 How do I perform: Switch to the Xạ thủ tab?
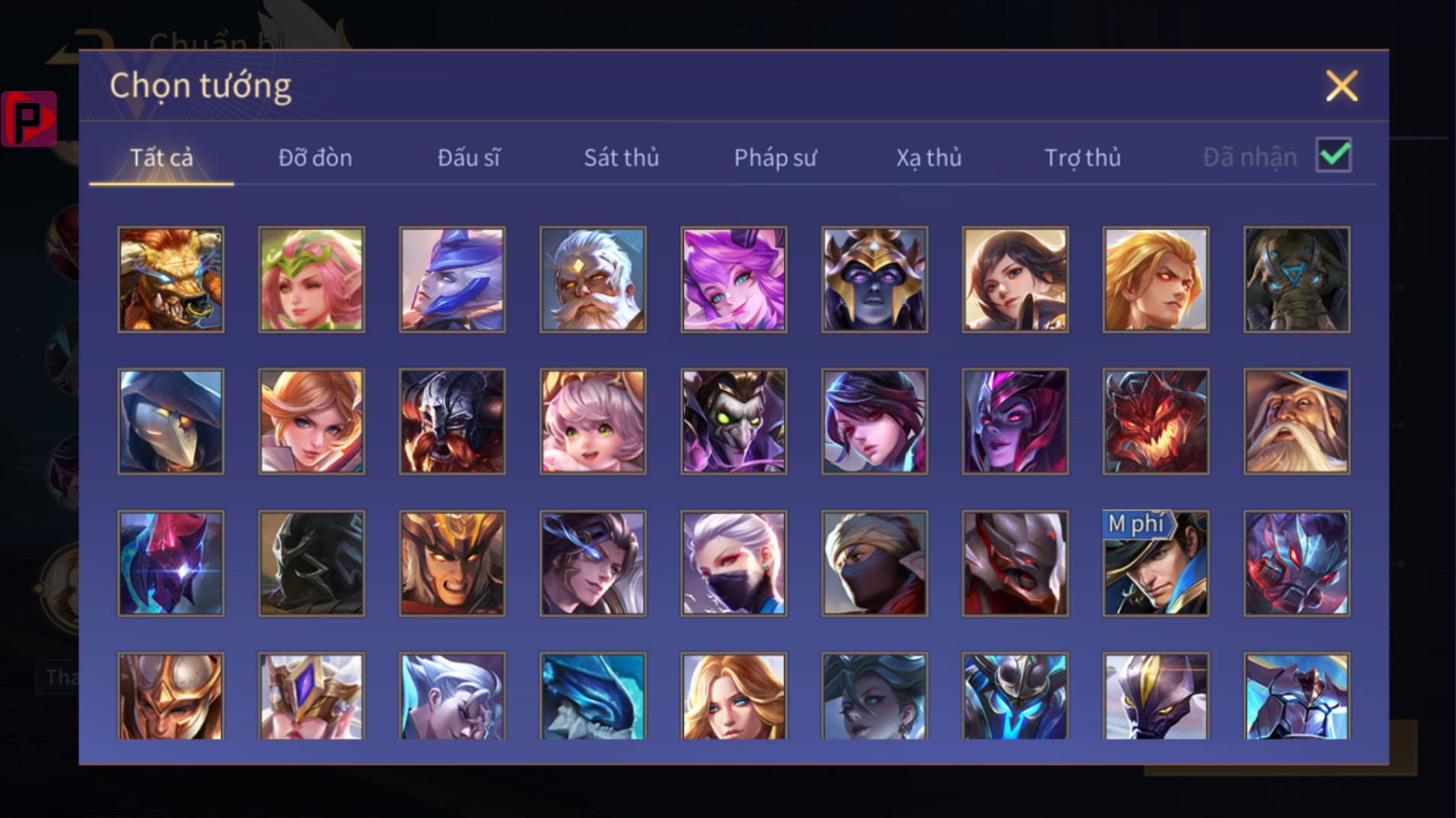coord(928,157)
